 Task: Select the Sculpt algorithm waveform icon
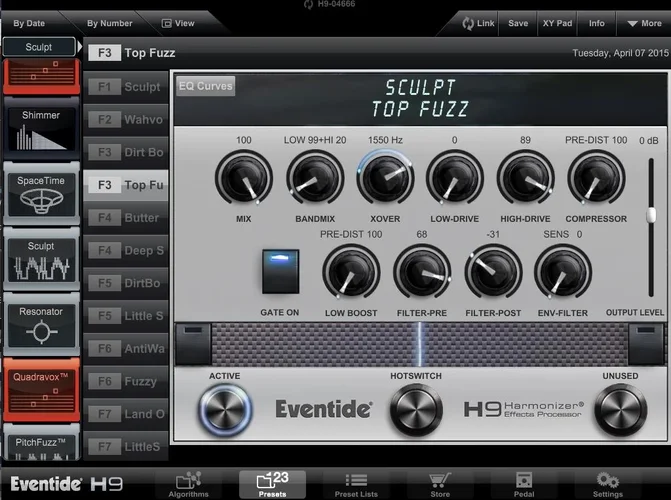click(x=41, y=259)
